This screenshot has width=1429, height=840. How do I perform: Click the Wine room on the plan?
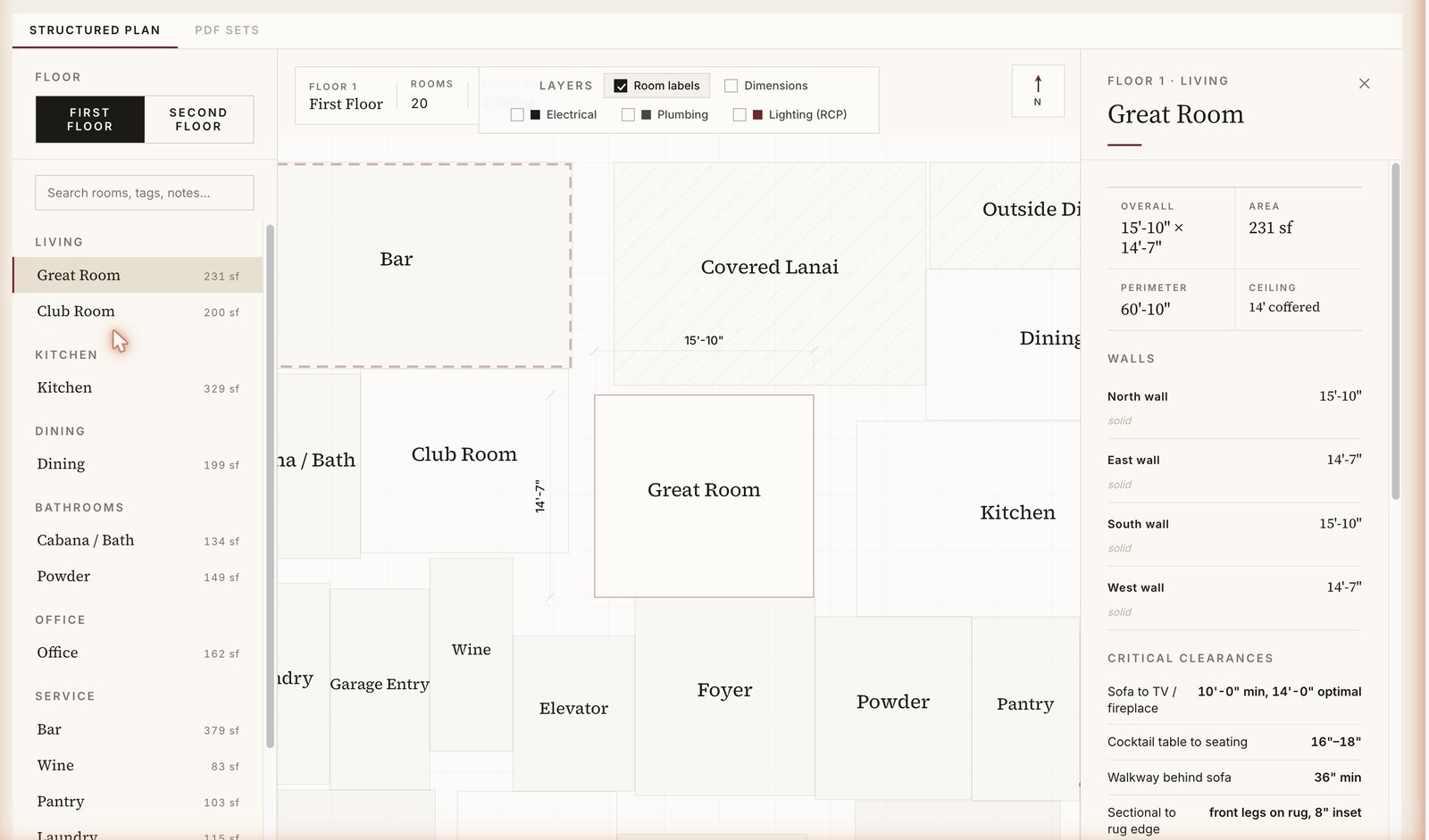pyautogui.click(x=472, y=654)
